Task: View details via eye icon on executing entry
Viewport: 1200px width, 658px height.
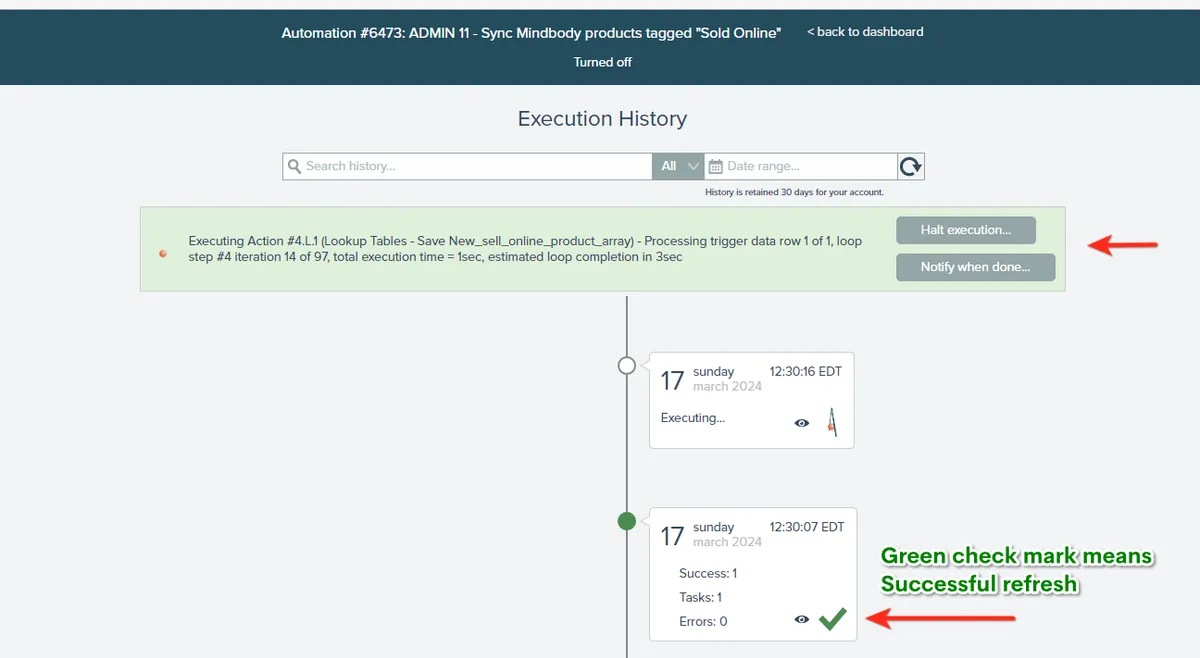Action: click(801, 423)
